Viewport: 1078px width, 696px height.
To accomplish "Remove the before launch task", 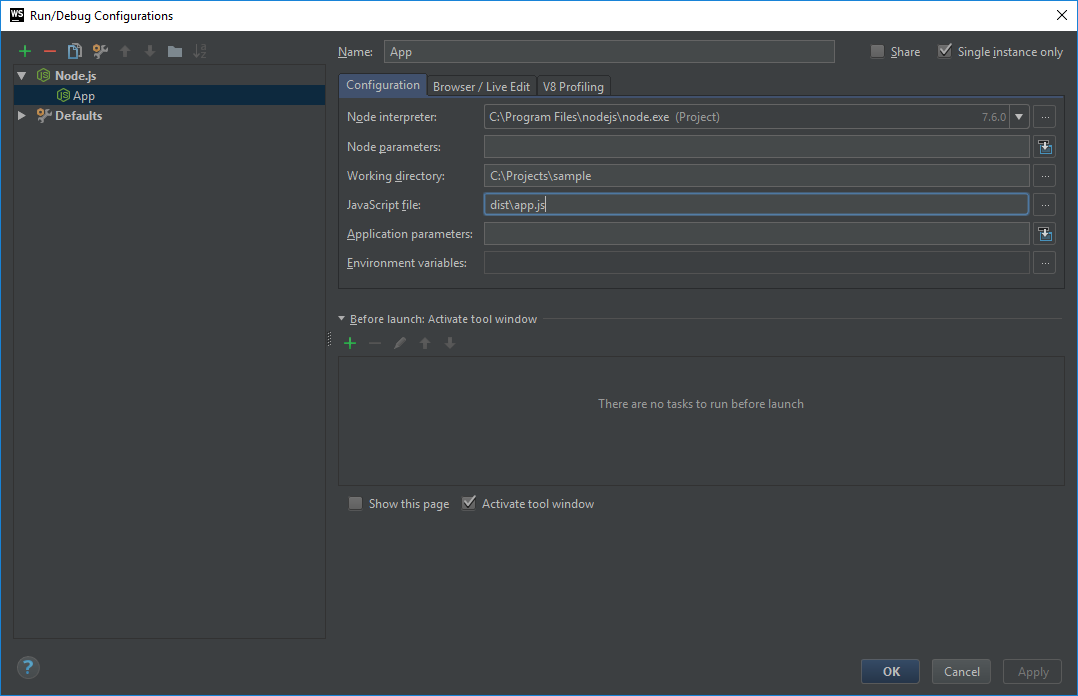I will [x=375, y=343].
